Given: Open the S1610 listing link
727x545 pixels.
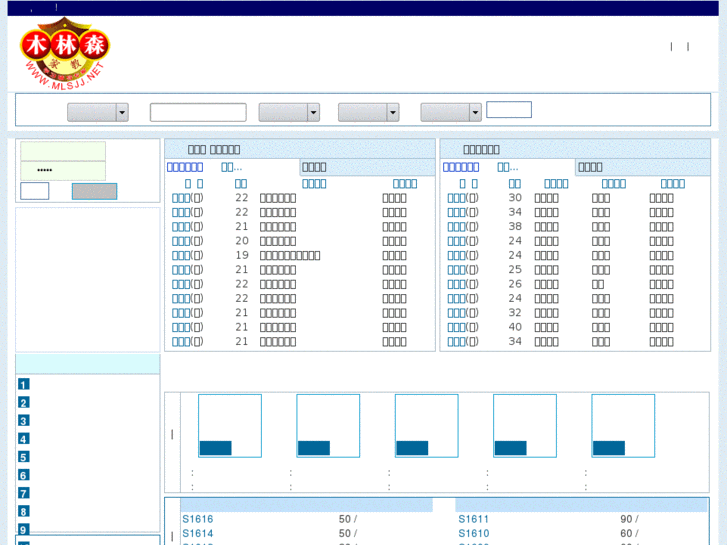Looking at the screenshot, I should [x=474, y=534].
